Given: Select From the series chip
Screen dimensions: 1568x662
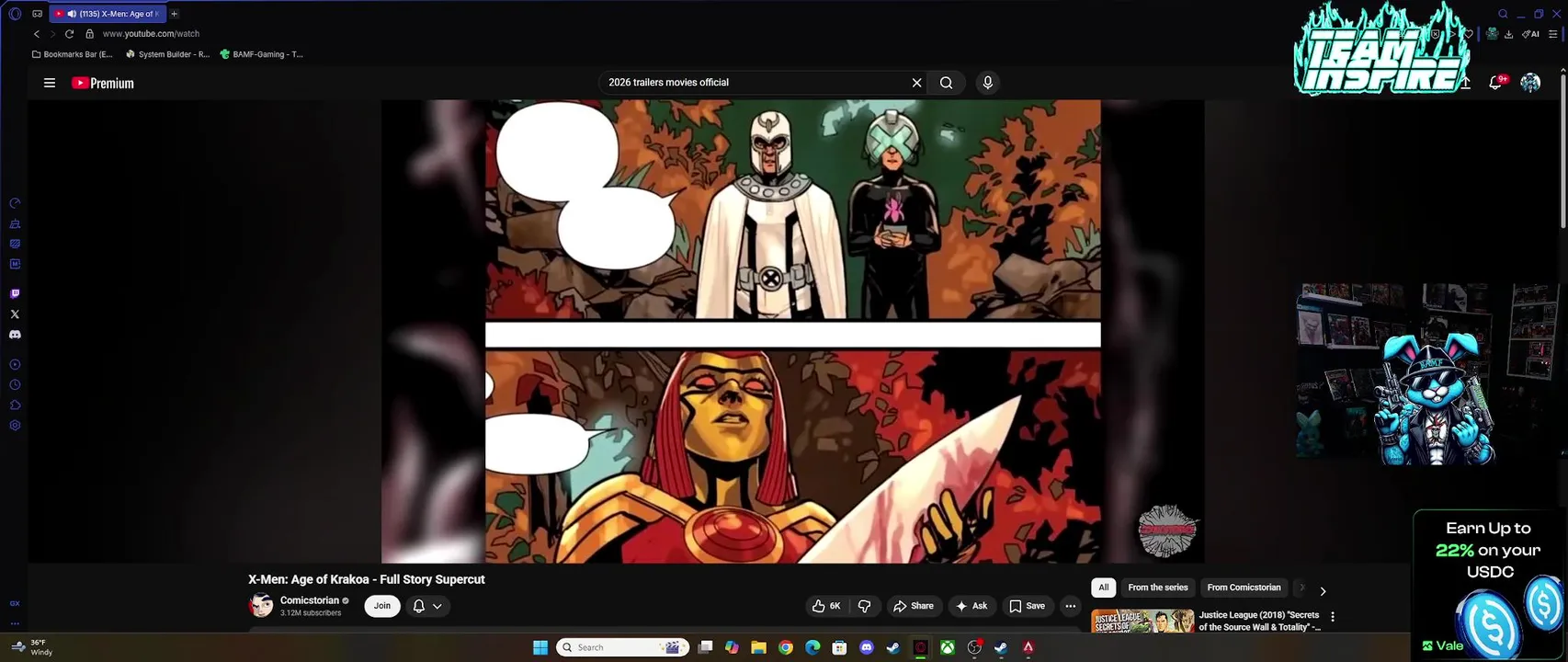Looking at the screenshot, I should coord(1158,588).
